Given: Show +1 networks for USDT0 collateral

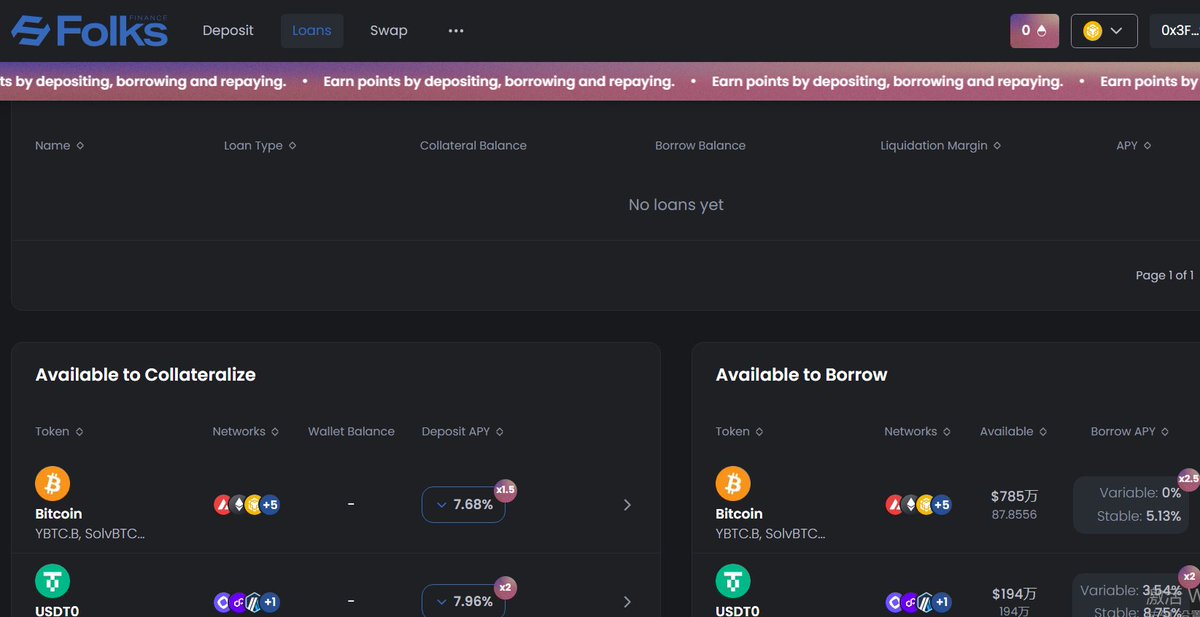Looking at the screenshot, I should [270, 602].
